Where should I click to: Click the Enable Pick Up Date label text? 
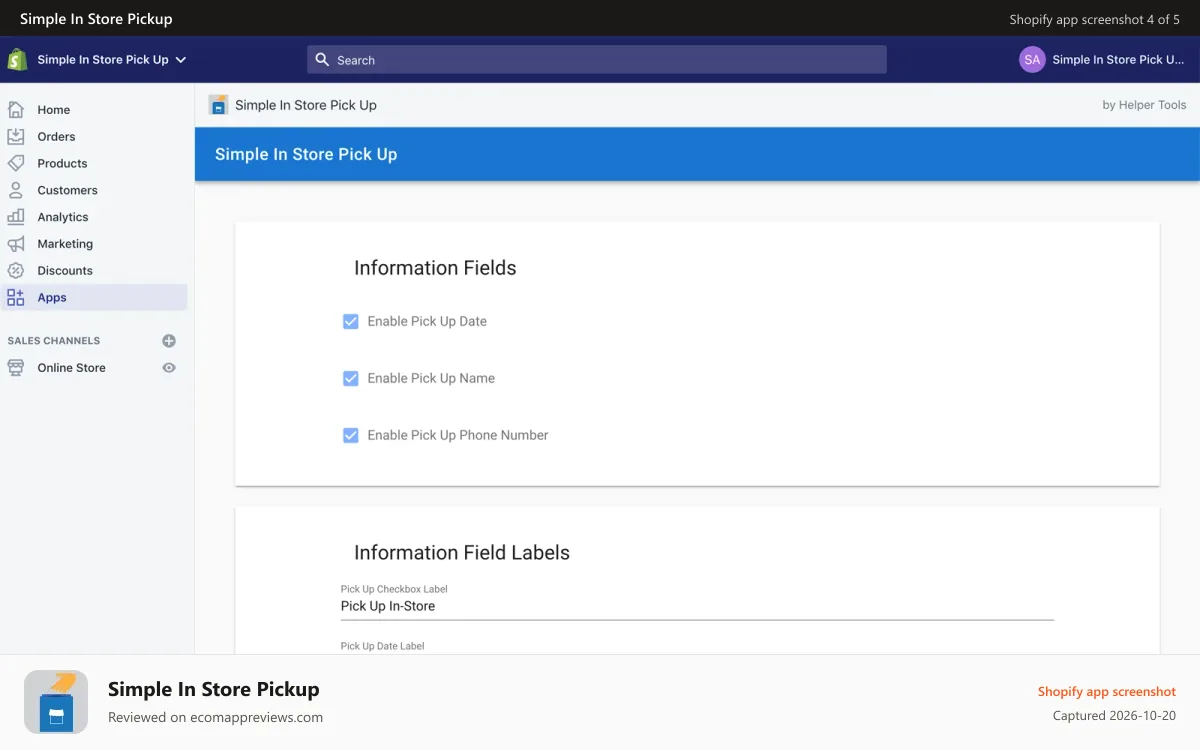point(427,321)
